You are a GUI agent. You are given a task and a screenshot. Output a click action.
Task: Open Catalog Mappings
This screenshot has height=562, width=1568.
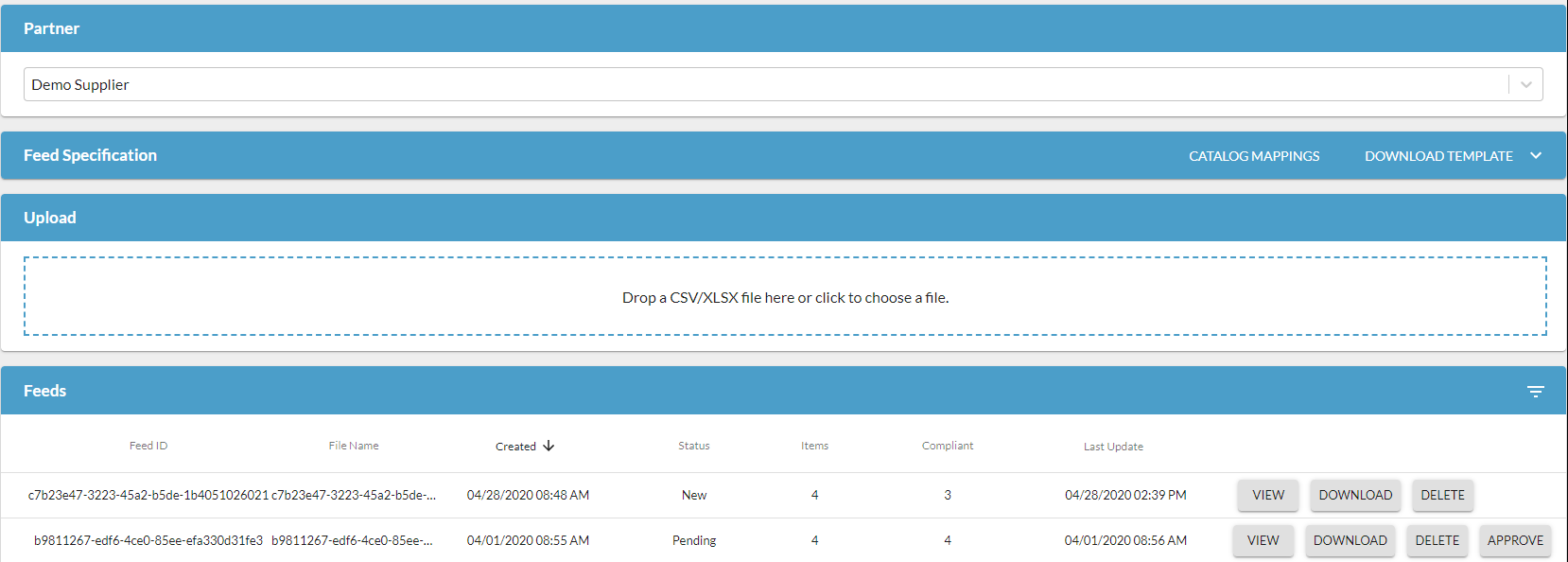pyautogui.click(x=1254, y=156)
